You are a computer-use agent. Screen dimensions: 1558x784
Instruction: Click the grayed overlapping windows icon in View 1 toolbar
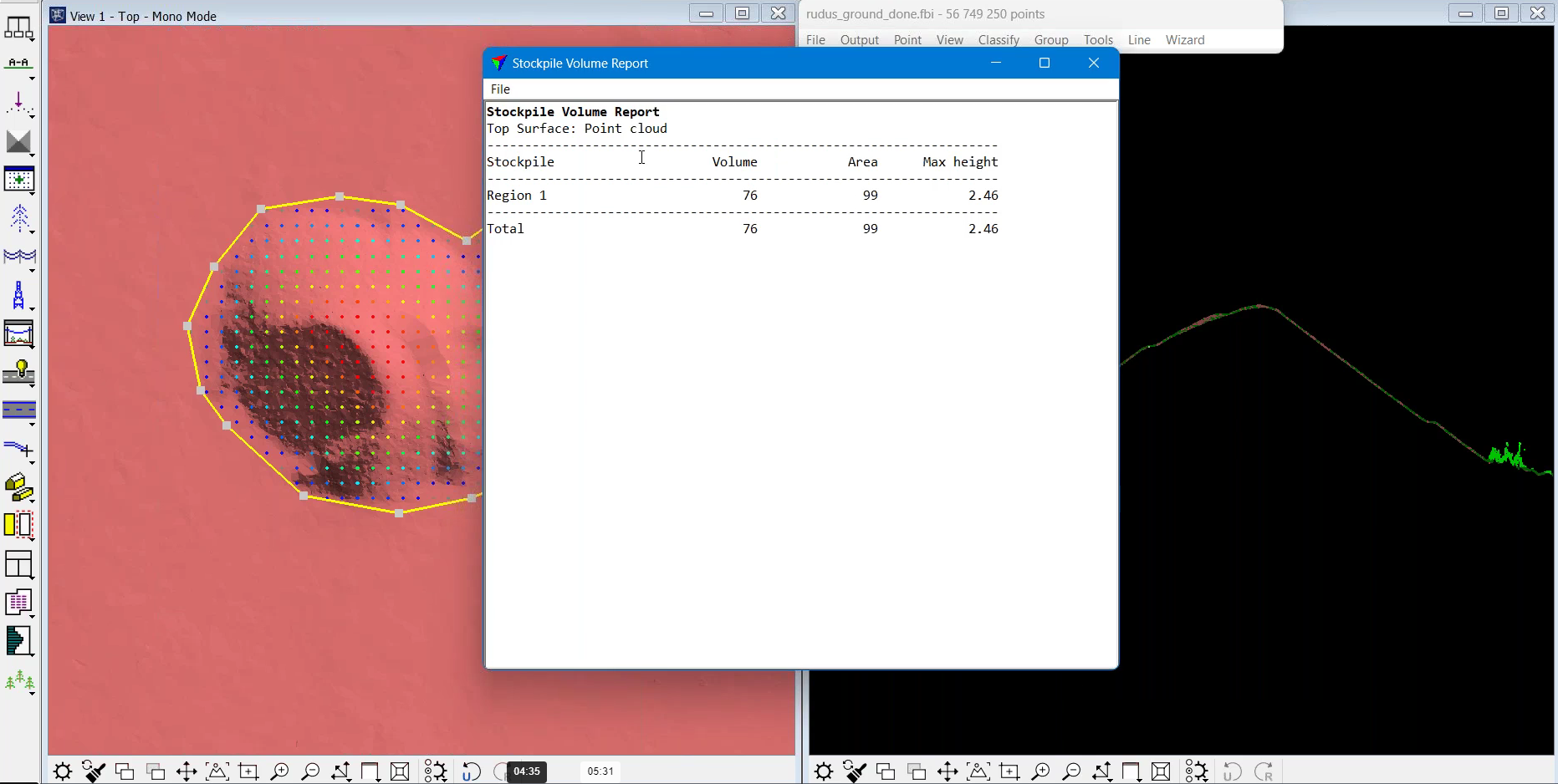(x=156, y=771)
